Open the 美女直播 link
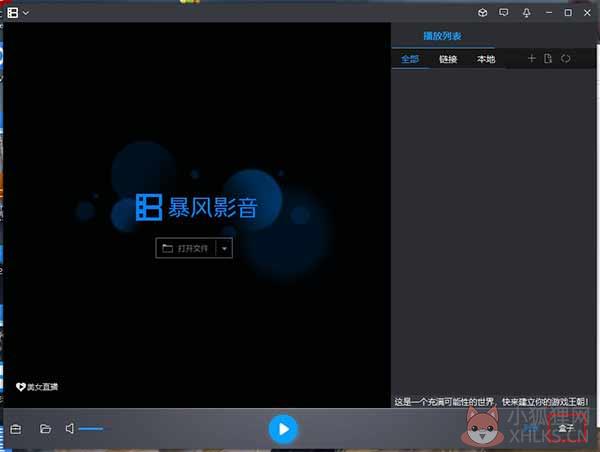Viewport: 600px width, 452px height. pyautogui.click(x=37, y=387)
